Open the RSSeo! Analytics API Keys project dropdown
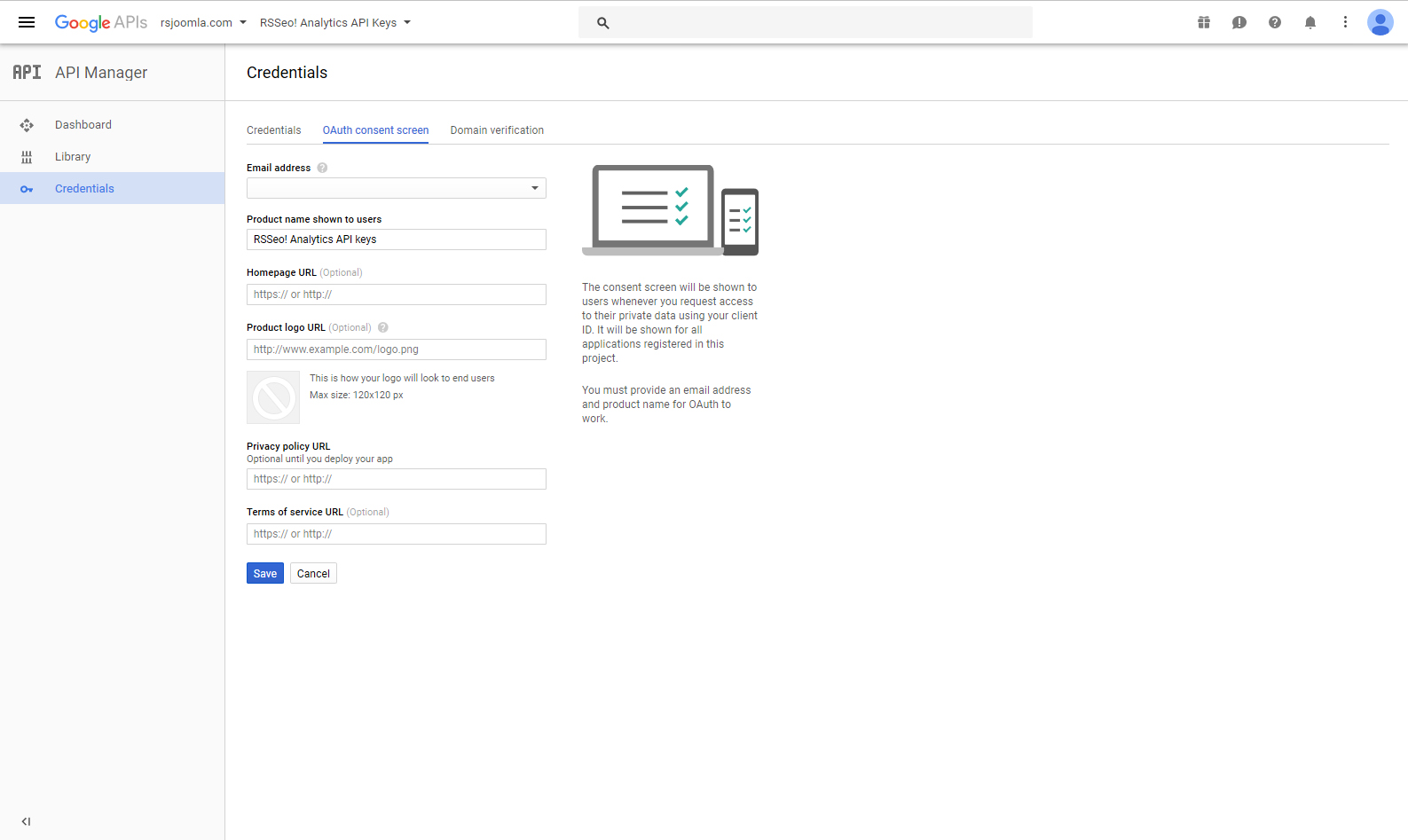Image resolution: width=1408 pixels, height=840 pixels. 335,23
